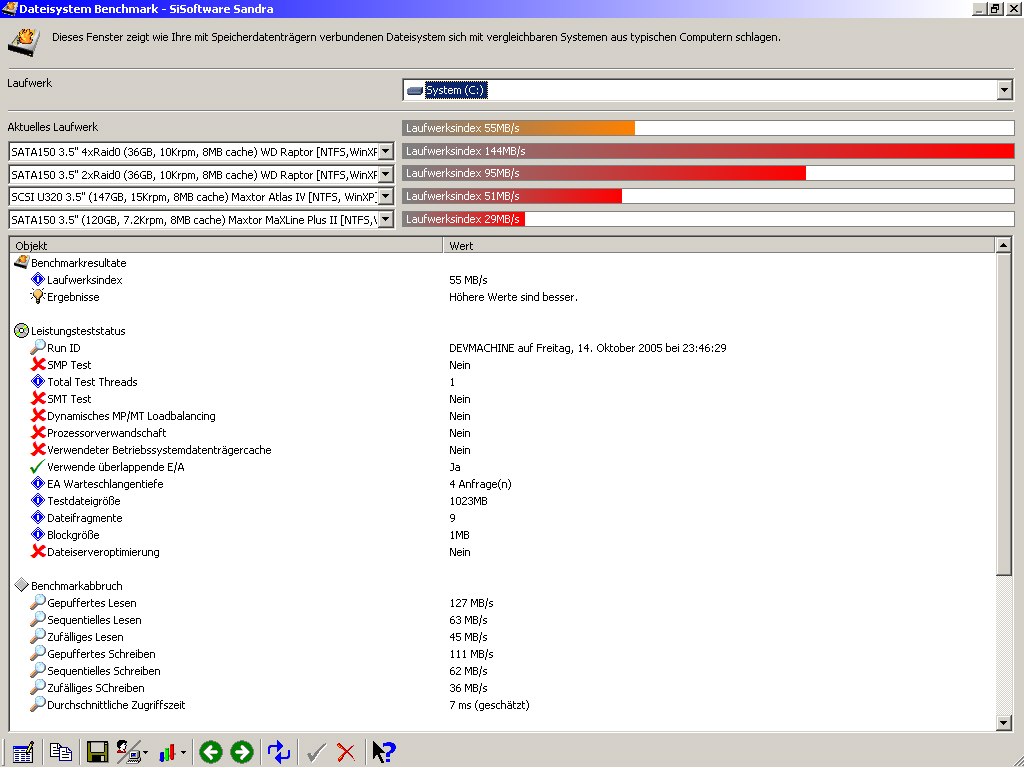Image resolution: width=1024 pixels, height=768 pixels.
Task: Select the Zufälliges SChreiben row
Action: click(503, 687)
